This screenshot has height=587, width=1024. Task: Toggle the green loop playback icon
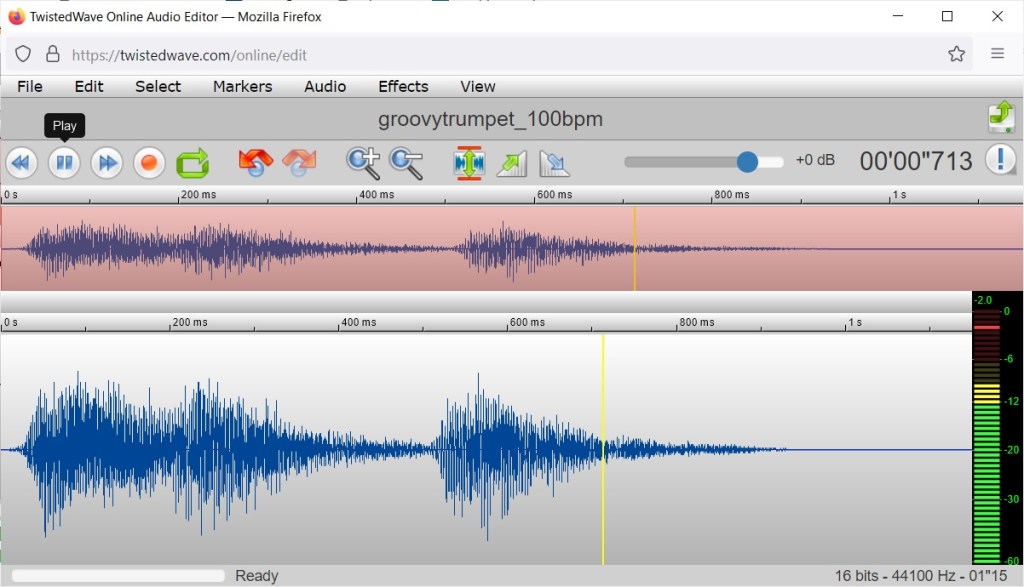click(x=192, y=162)
